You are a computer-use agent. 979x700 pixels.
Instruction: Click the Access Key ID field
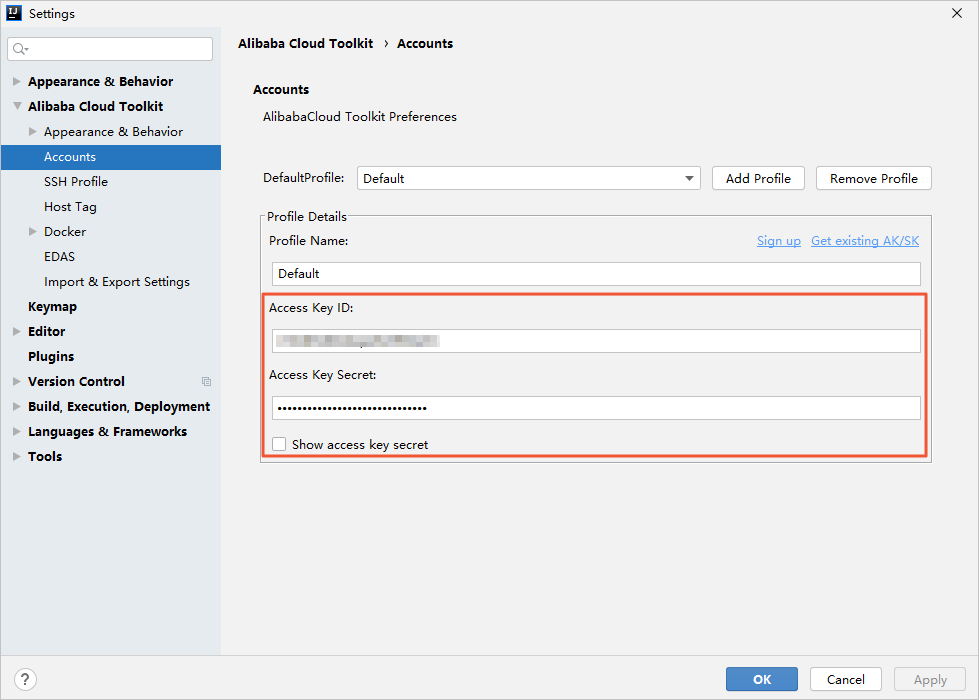(x=596, y=341)
